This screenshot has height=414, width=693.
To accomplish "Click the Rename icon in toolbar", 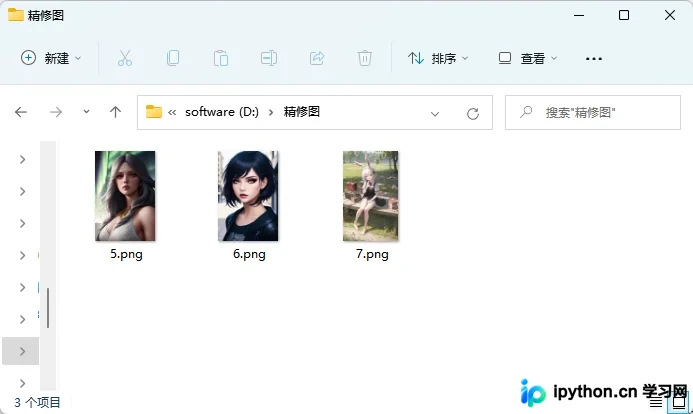I will (x=269, y=58).
